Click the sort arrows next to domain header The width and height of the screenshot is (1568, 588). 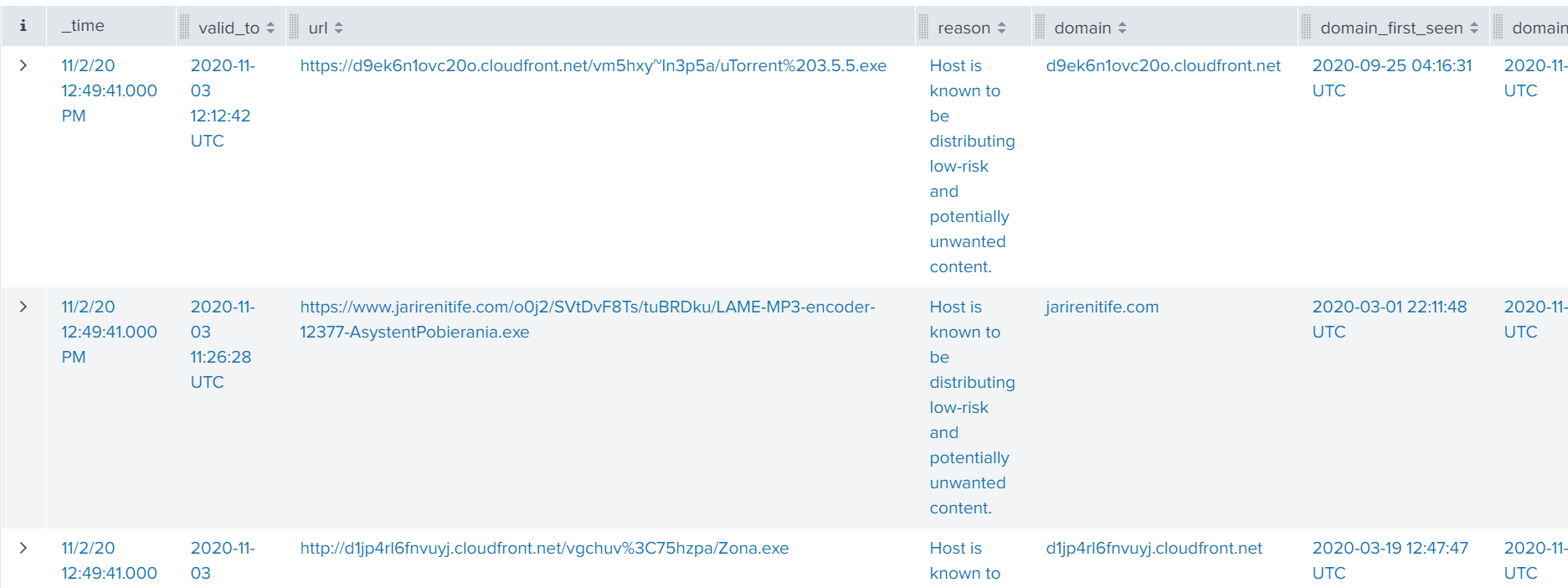pyautogui.click(x=1122, y=28)
